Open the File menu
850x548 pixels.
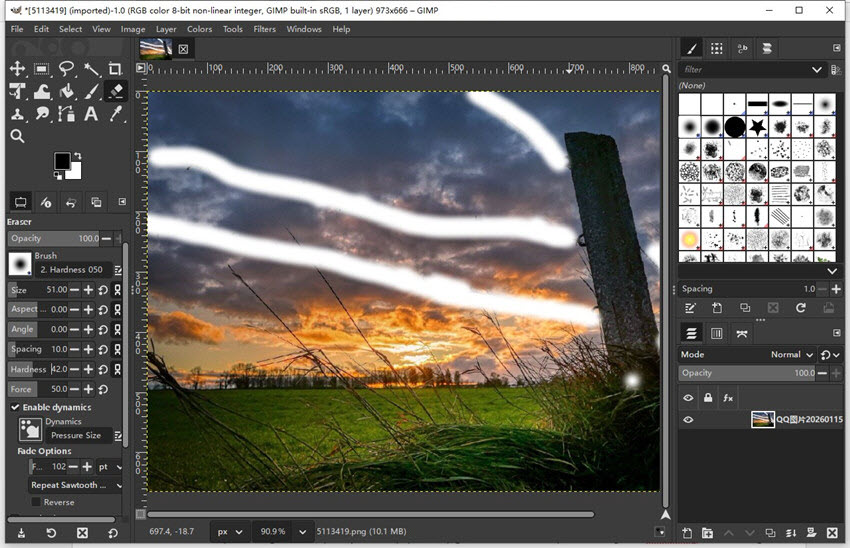[x=17, y=29]
